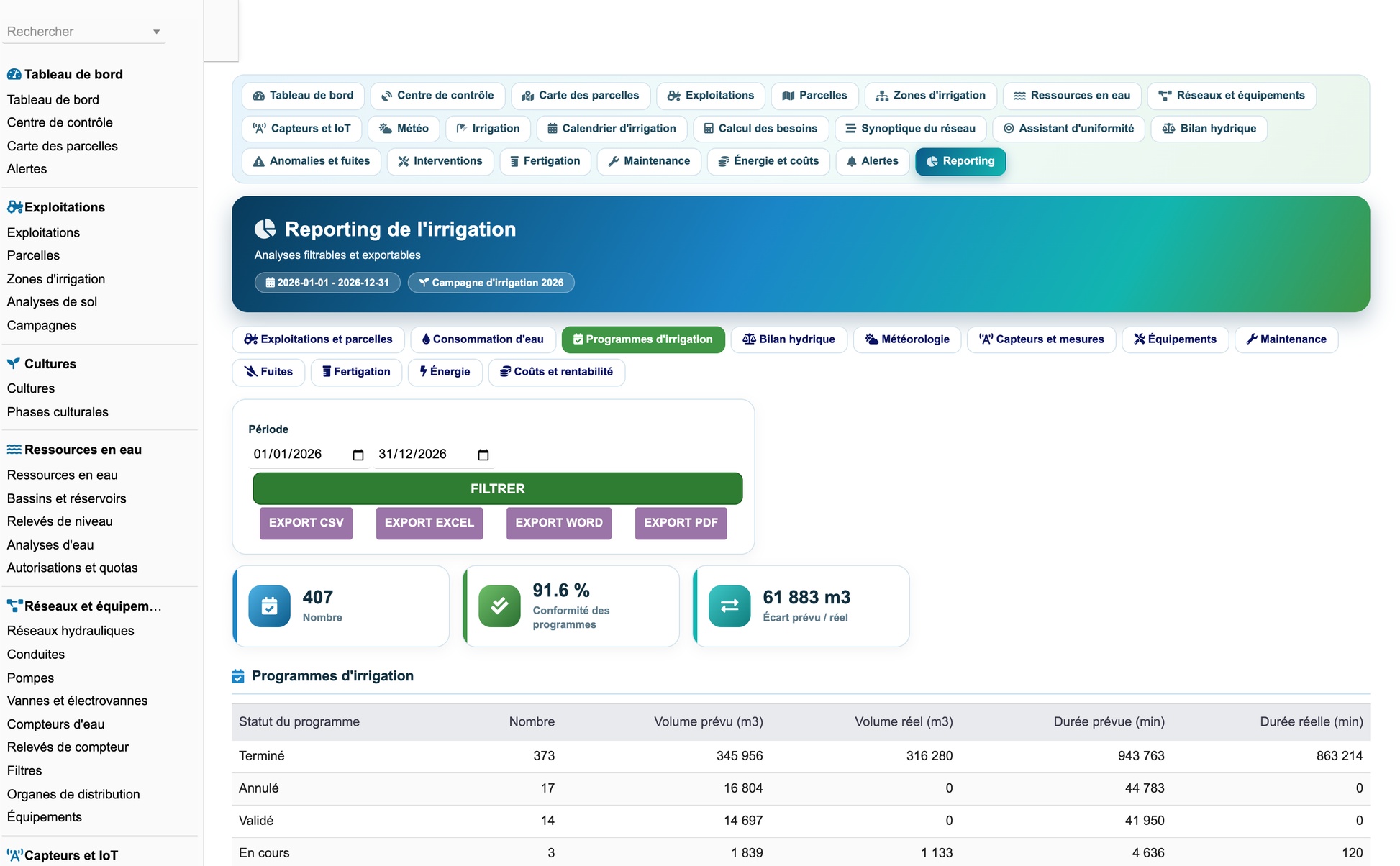Image resolution: width=1400 pixels, height=866 pixels.
Task: Open the start date calendar picker icon
Action: coord(358,455)
